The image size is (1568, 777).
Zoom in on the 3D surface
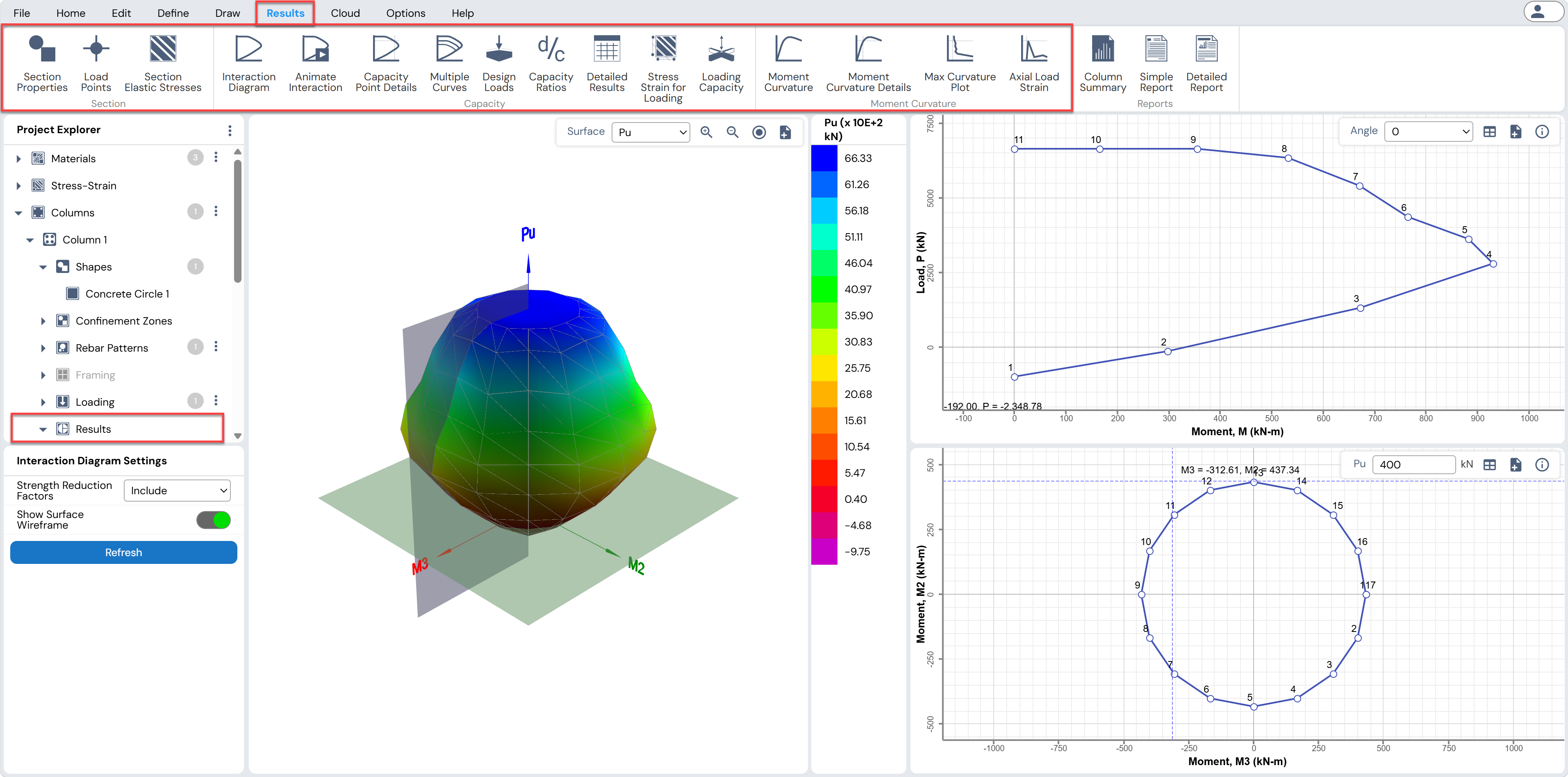706,132
